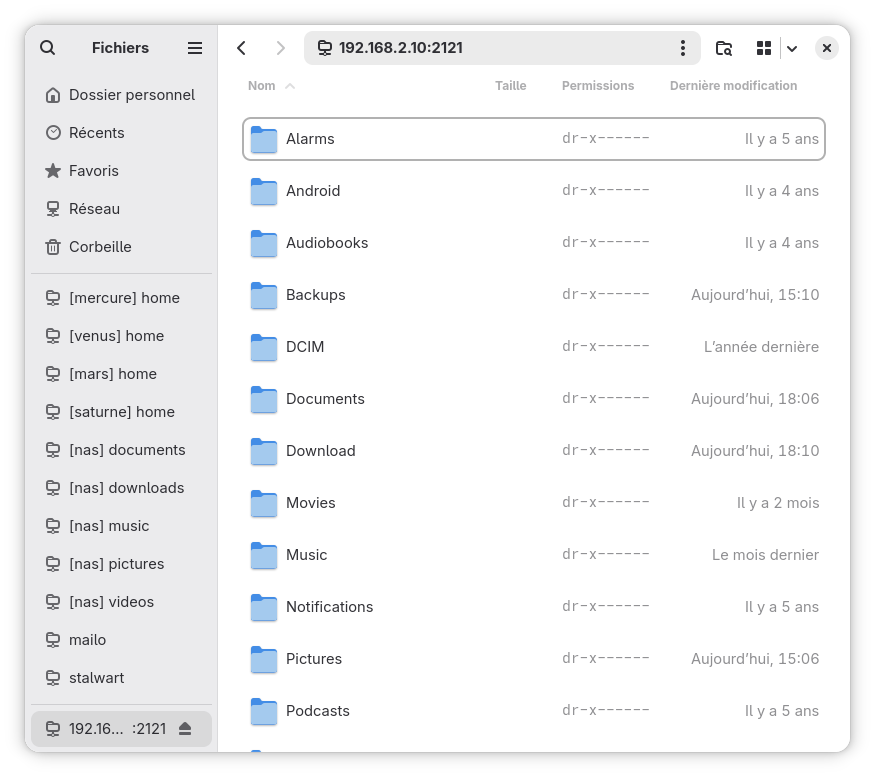
Task: Select the DCIM folder row
Action: coord(305,347)
